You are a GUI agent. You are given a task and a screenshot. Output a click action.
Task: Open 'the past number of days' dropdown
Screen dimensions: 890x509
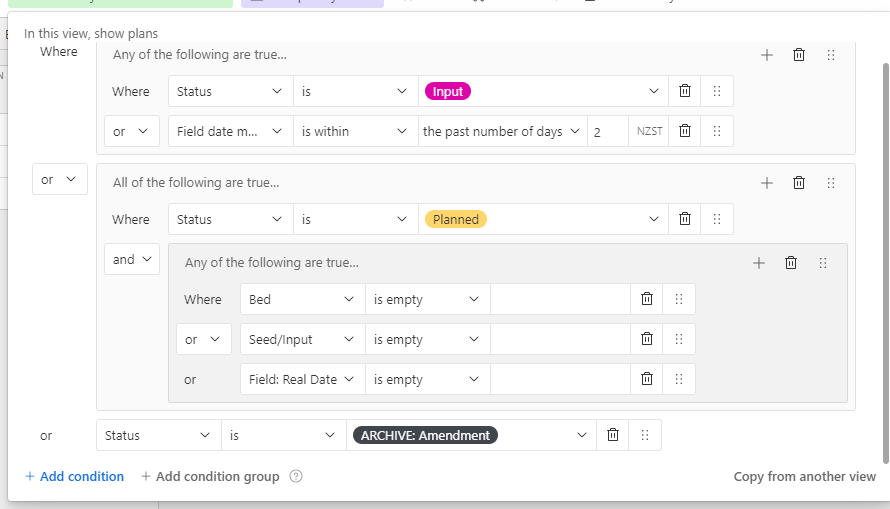[502, 131]
